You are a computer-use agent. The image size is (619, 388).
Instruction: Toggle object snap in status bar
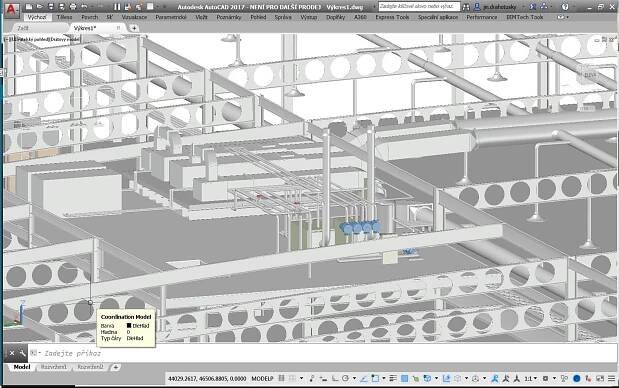click(x=375, y=379)
